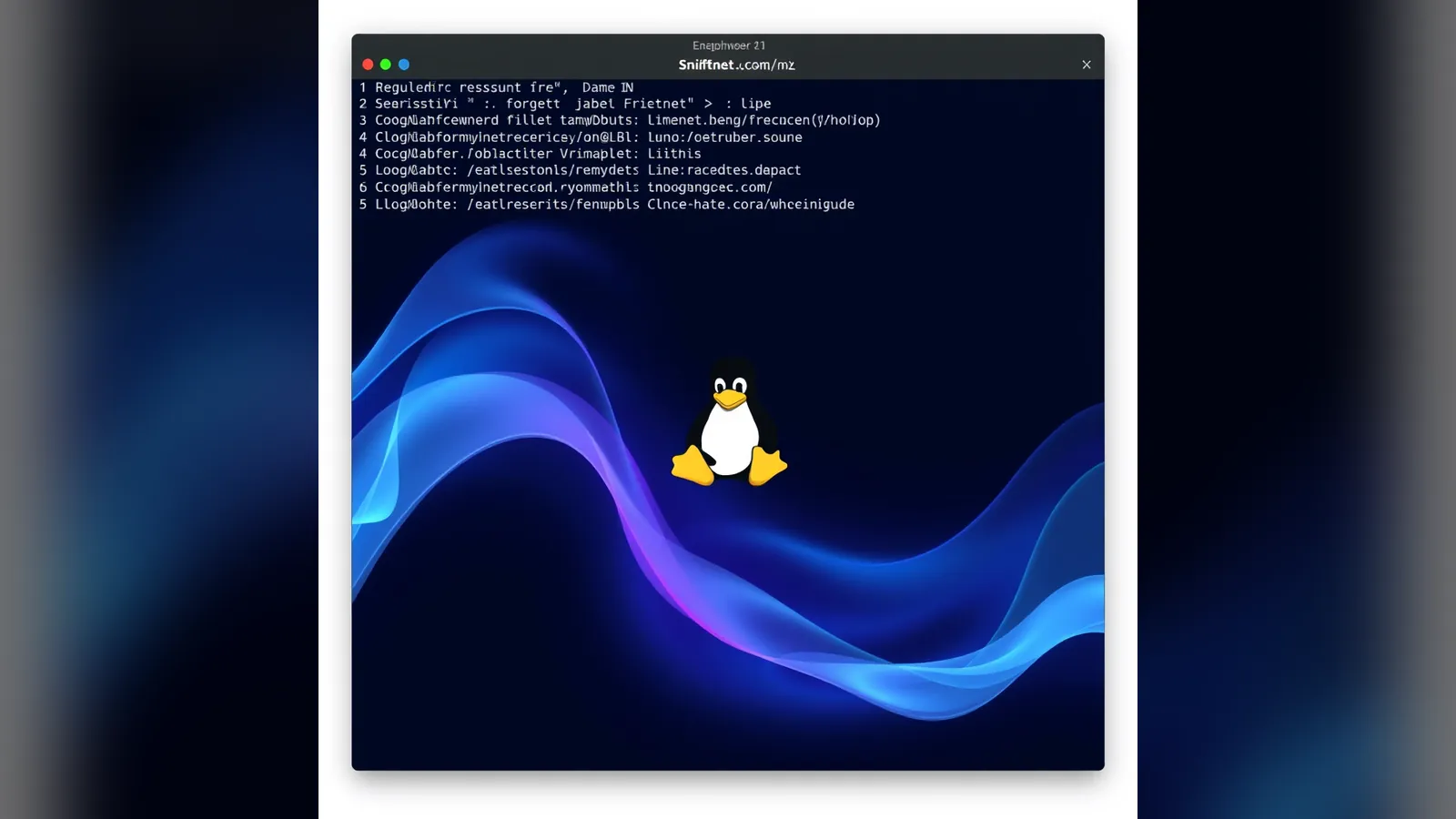Click the red close dot in title bar
This screenshot has width=1456, height=819.
tap(368, 65)
